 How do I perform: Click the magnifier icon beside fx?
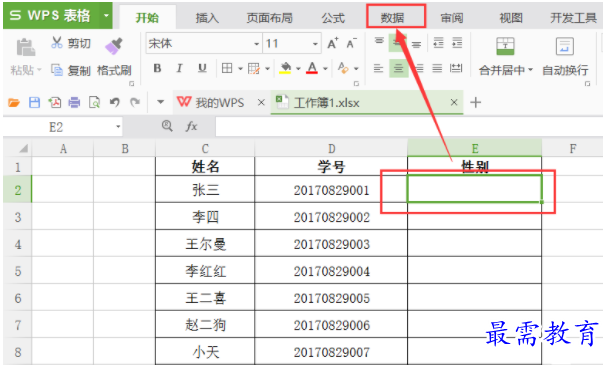pos(167,126)
